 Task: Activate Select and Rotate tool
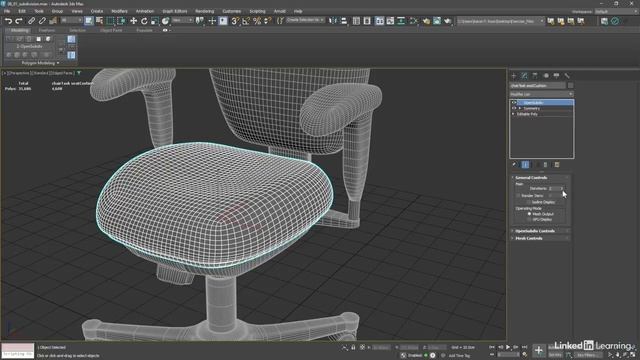[x=144, y=21]
